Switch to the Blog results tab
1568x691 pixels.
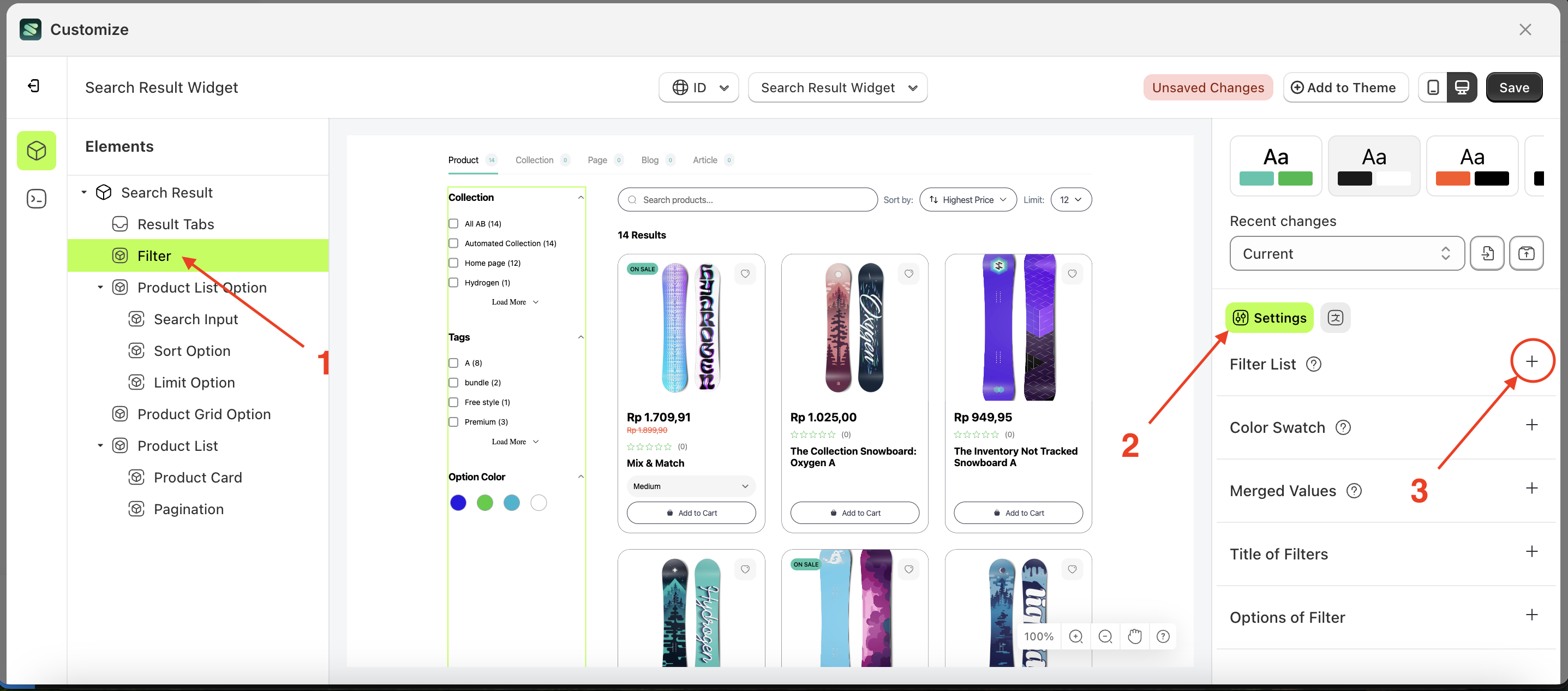pos(649,159)
